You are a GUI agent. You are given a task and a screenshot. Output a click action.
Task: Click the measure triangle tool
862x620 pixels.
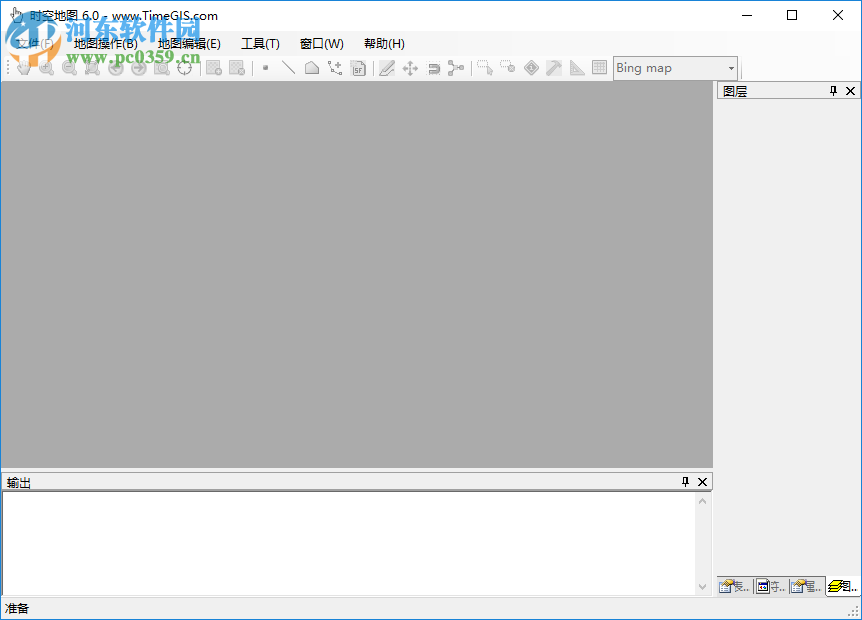pos(575,67)
